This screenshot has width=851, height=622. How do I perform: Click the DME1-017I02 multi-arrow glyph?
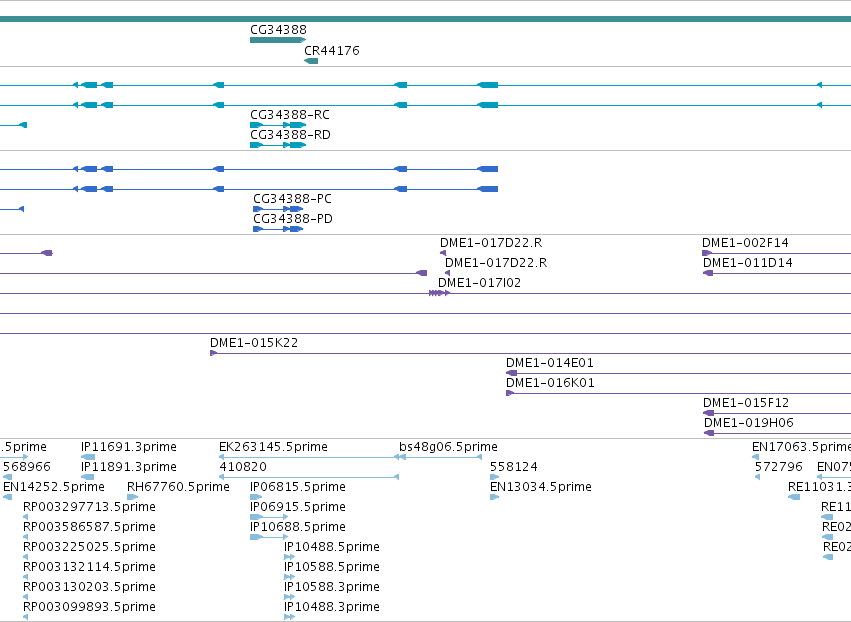[439, 293]
